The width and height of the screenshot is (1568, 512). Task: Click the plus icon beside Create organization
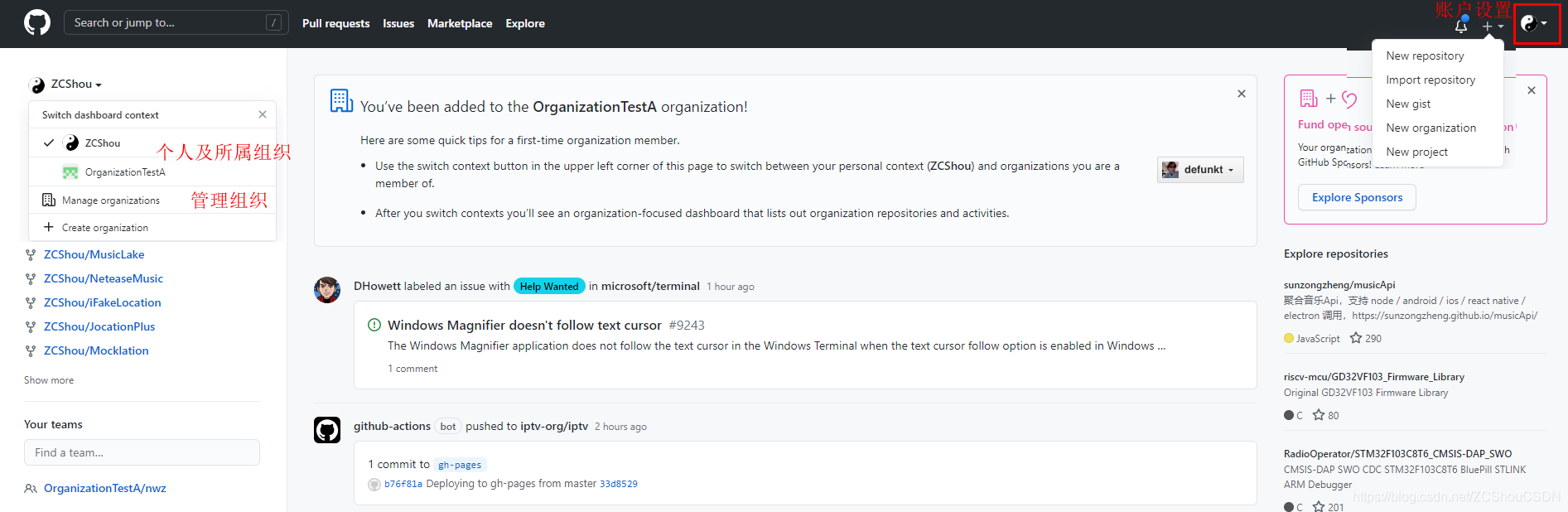(x=49, y=227)
